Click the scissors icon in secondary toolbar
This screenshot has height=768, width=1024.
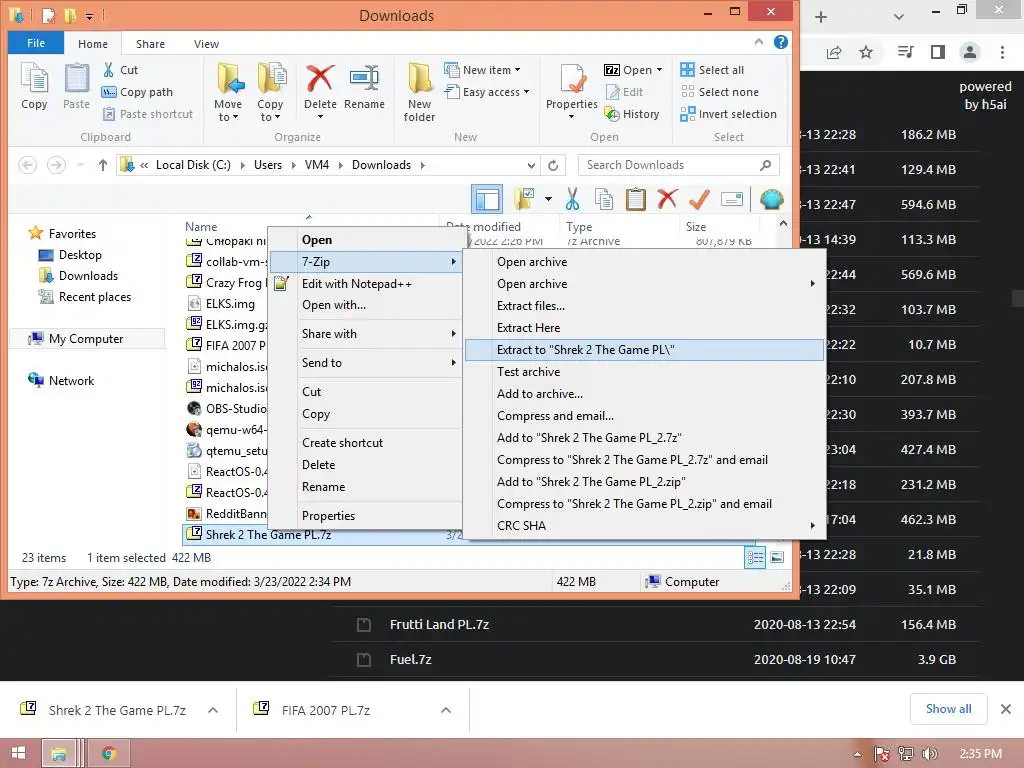pyautogui.click(x=572, y=199)
